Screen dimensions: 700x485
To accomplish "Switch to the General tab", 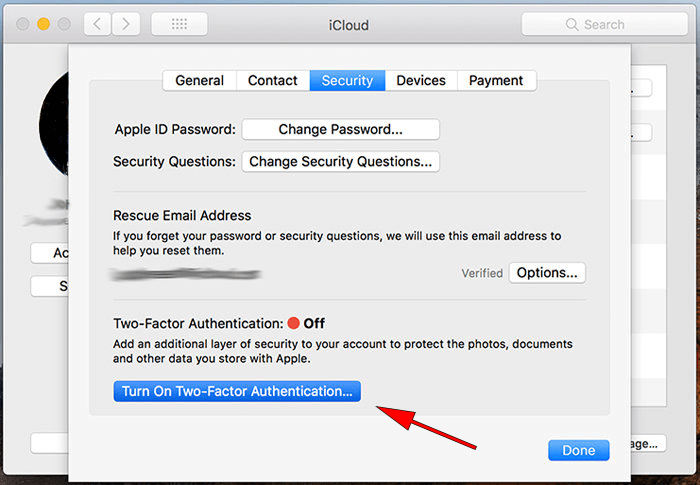I will click(x=200, y=80).
